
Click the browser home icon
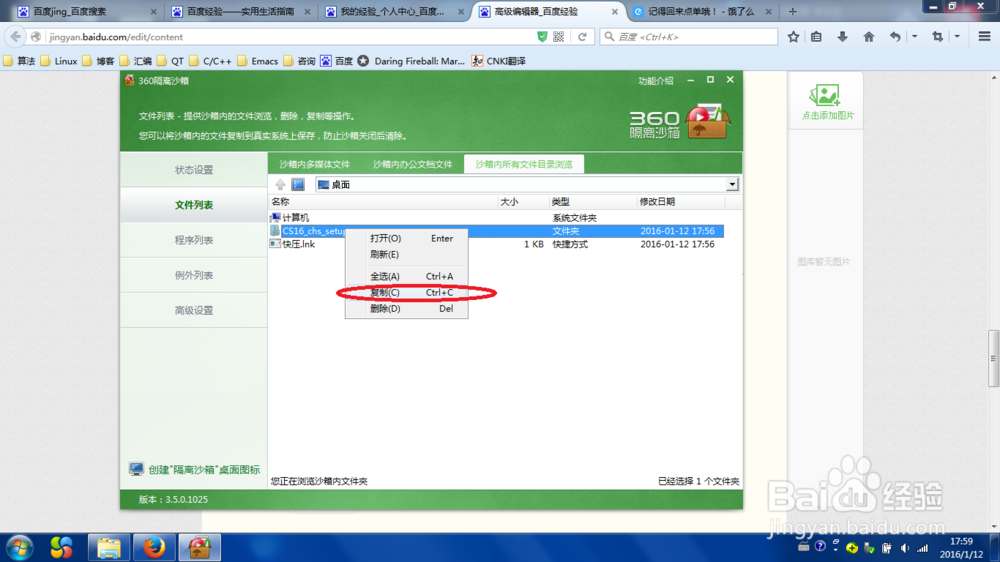coord(869,37)
